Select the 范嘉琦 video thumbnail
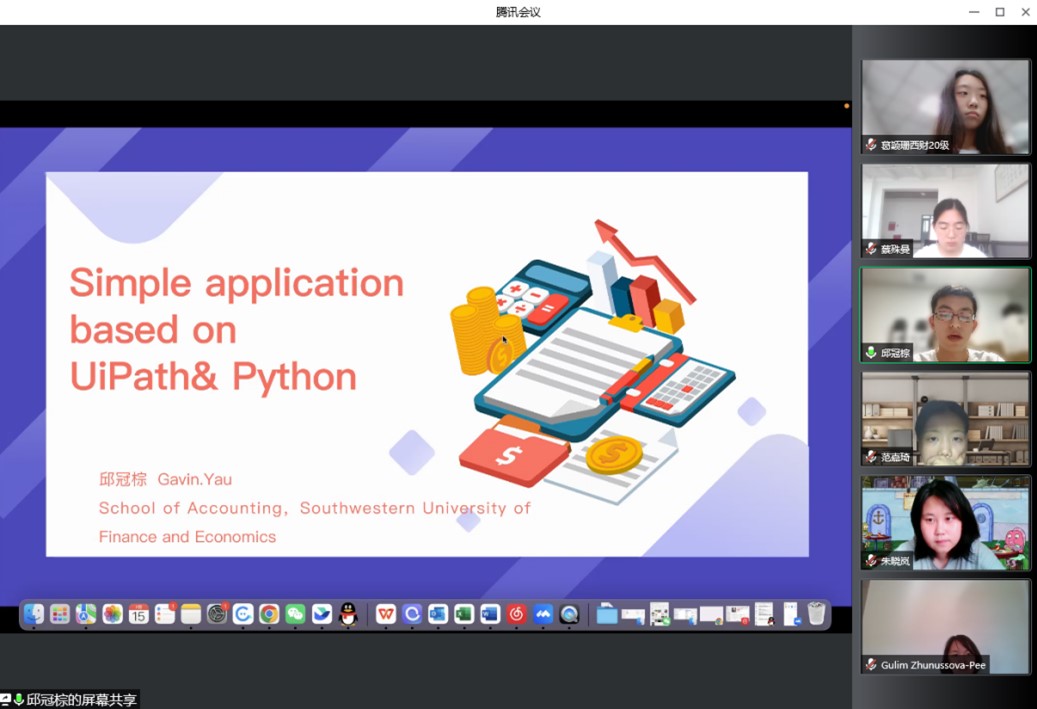 coord(945,418)
